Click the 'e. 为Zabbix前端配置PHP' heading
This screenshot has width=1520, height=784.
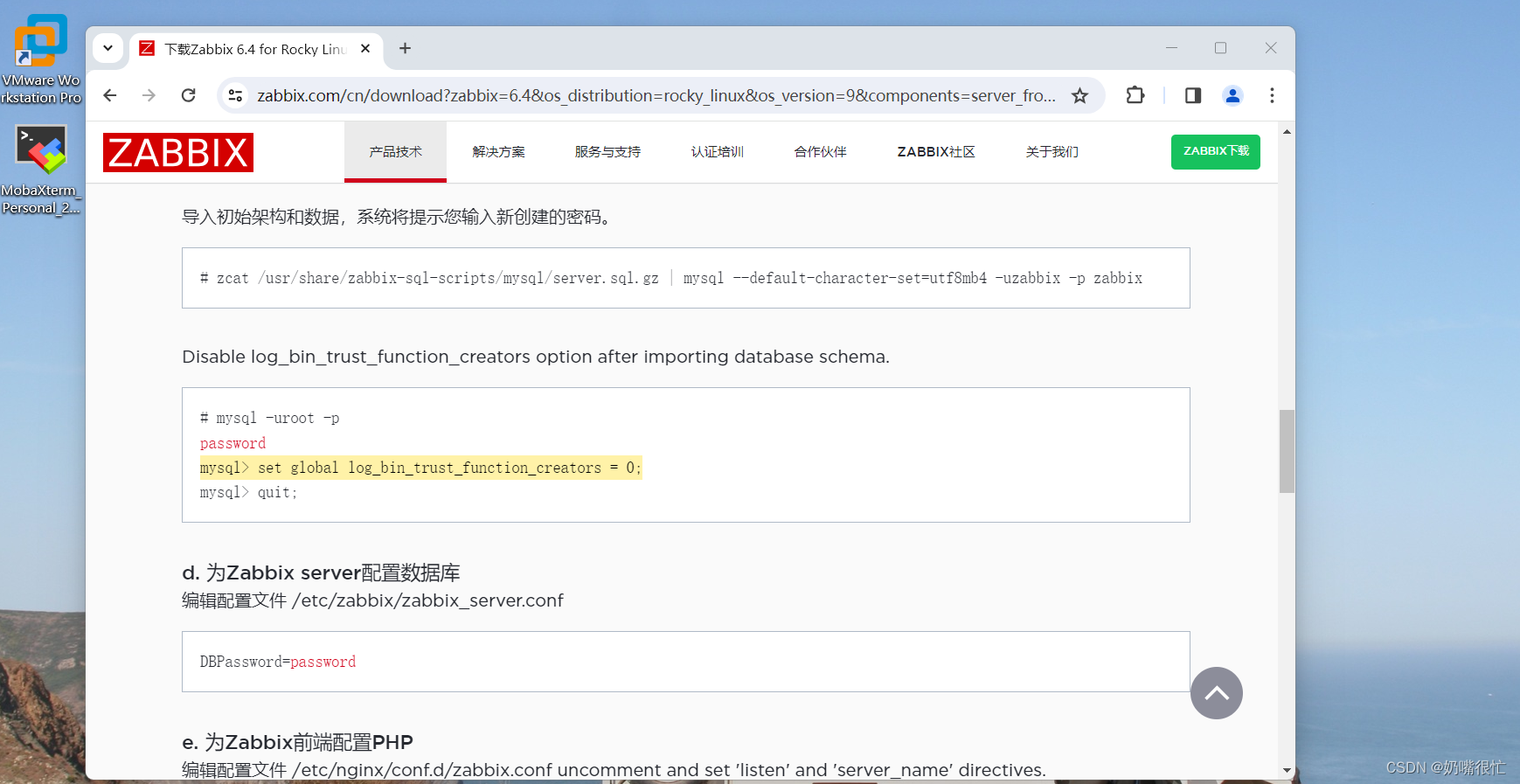tap(297, 742)
